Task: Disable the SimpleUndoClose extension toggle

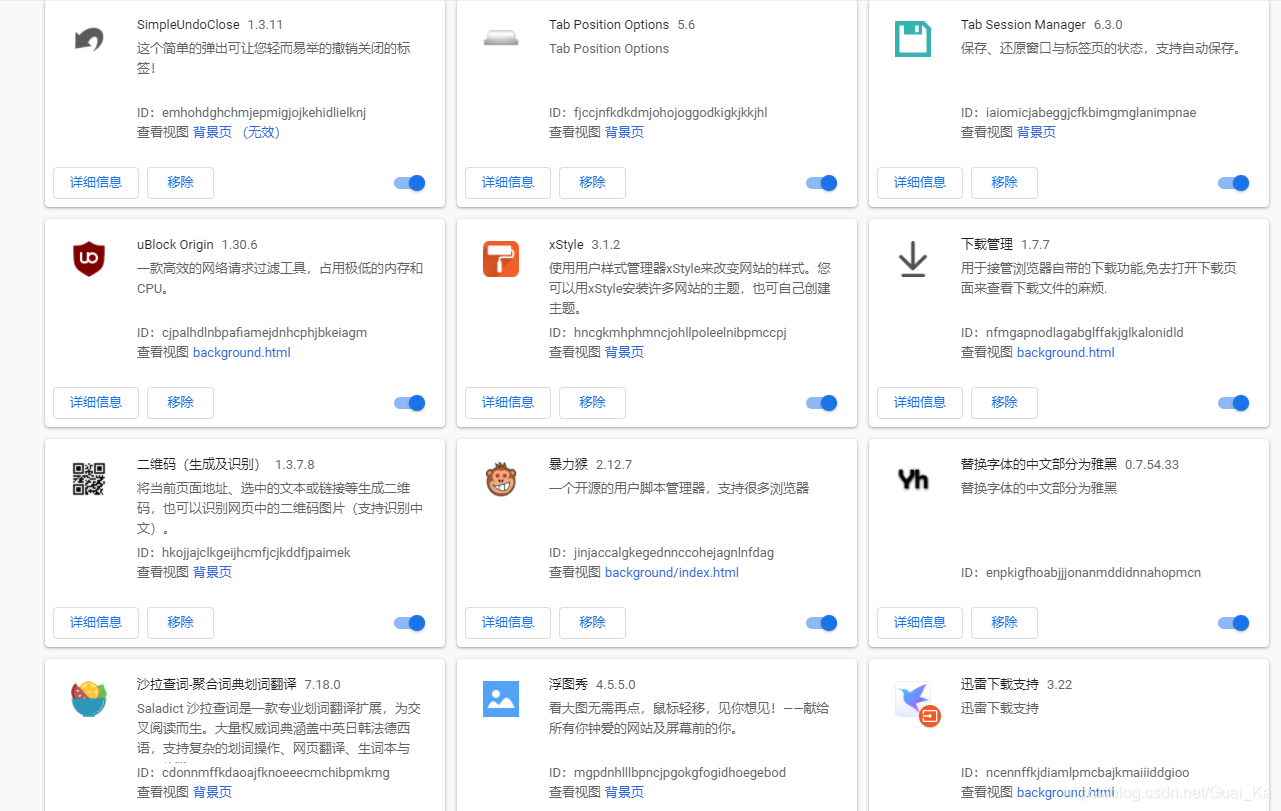Action: pyautogui.click(x=410, y=183)
